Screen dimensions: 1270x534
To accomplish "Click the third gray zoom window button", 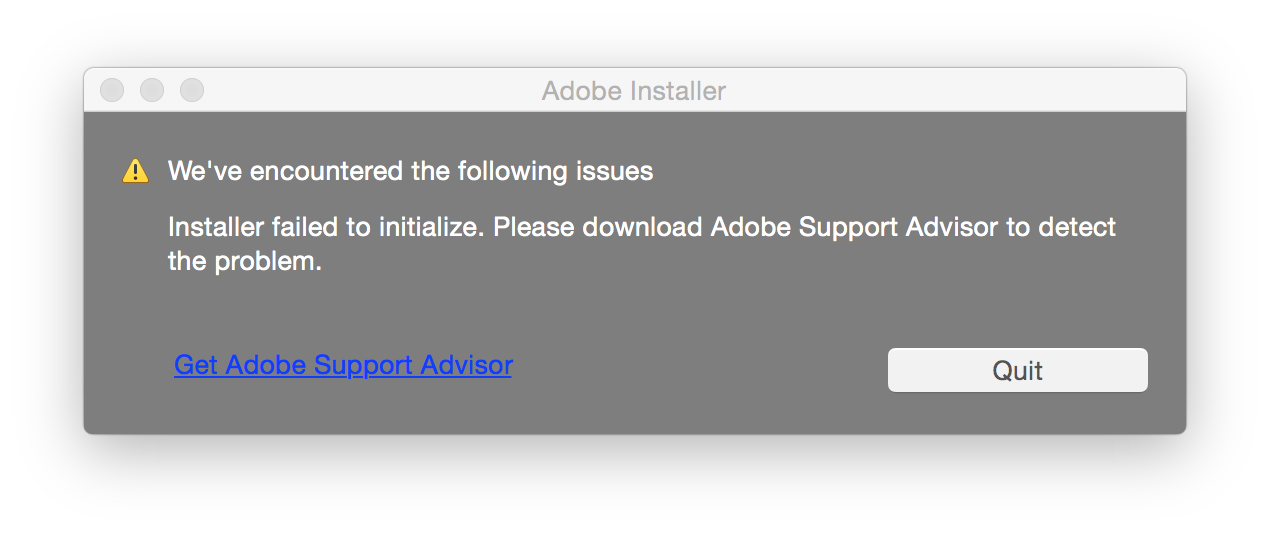I will coord(192,90).
